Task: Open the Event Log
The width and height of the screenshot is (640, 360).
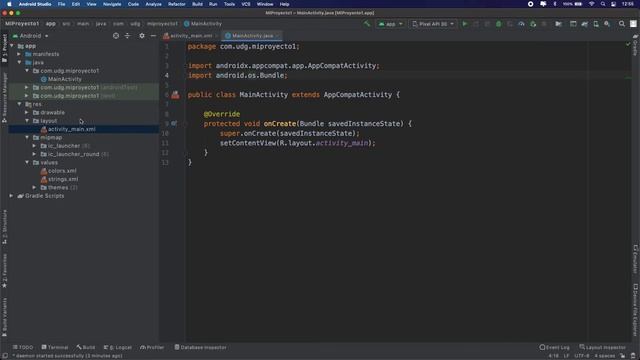Action: coord(554,347)
